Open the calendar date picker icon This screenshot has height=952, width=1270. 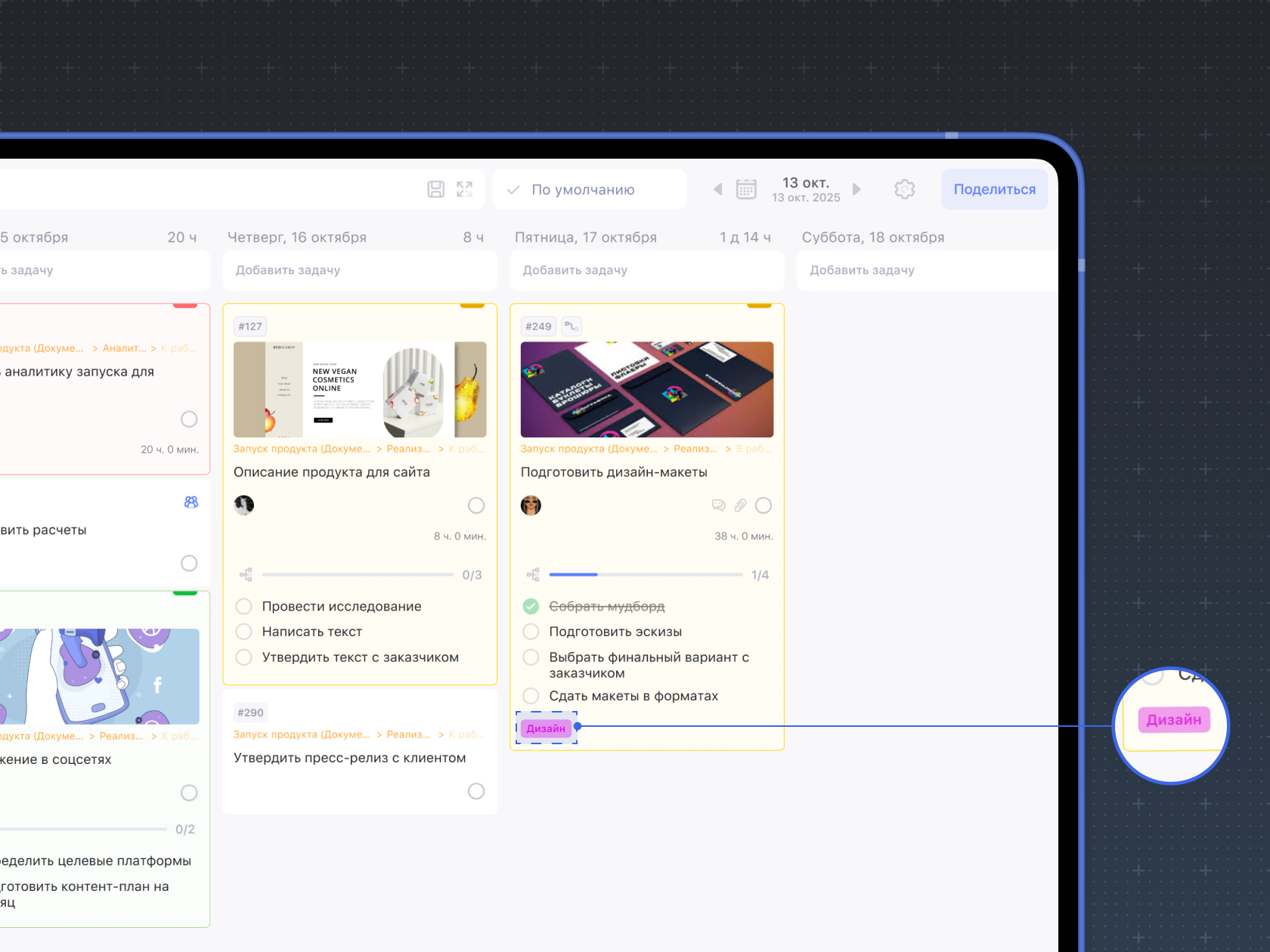[745, 189]
